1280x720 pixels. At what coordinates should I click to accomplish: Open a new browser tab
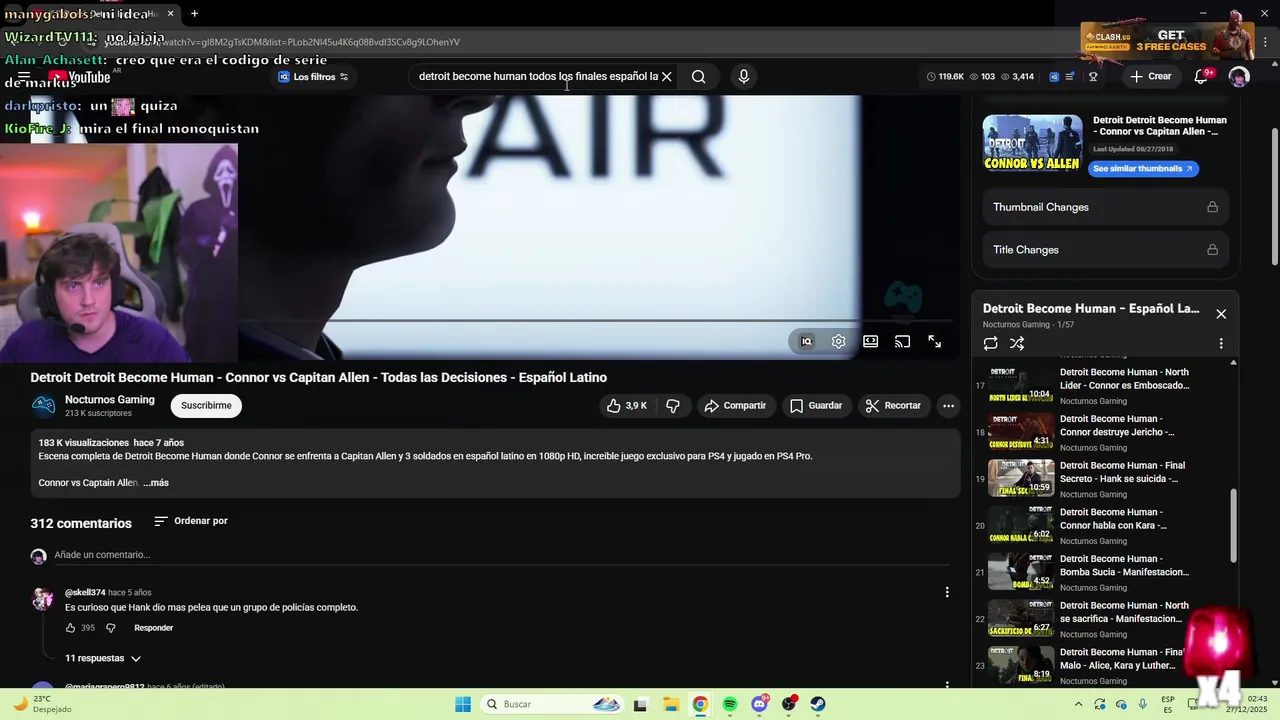[x=194, y=14]
